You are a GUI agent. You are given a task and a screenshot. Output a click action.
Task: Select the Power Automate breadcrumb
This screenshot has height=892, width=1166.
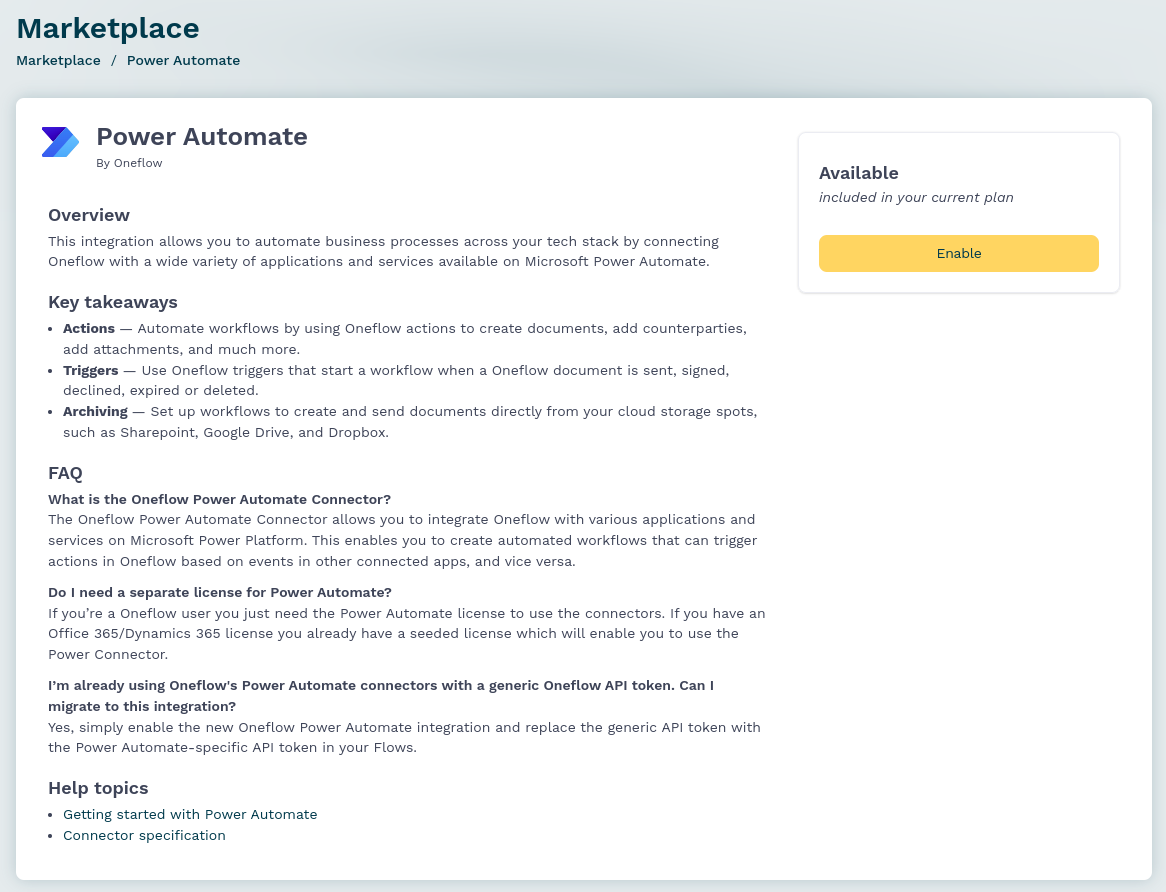(x=183, y=60)
